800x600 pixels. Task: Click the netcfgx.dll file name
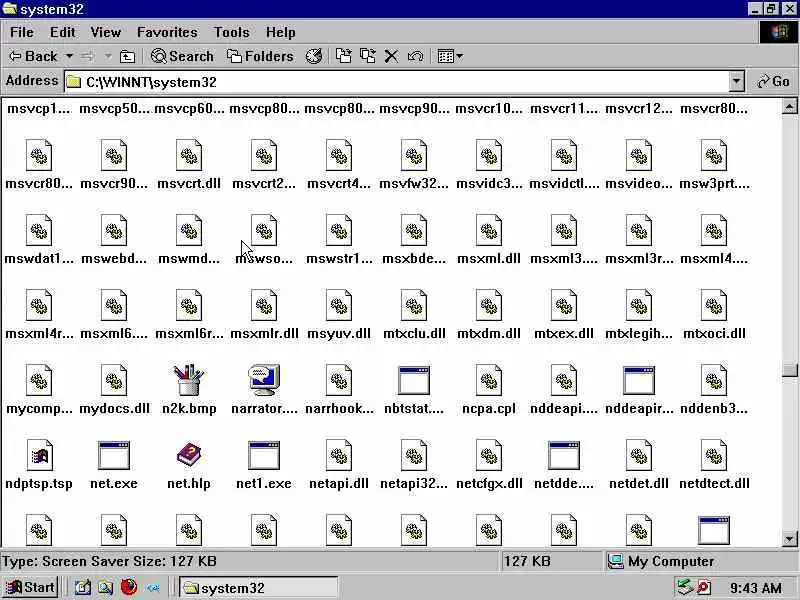click(x=489, y=484)
